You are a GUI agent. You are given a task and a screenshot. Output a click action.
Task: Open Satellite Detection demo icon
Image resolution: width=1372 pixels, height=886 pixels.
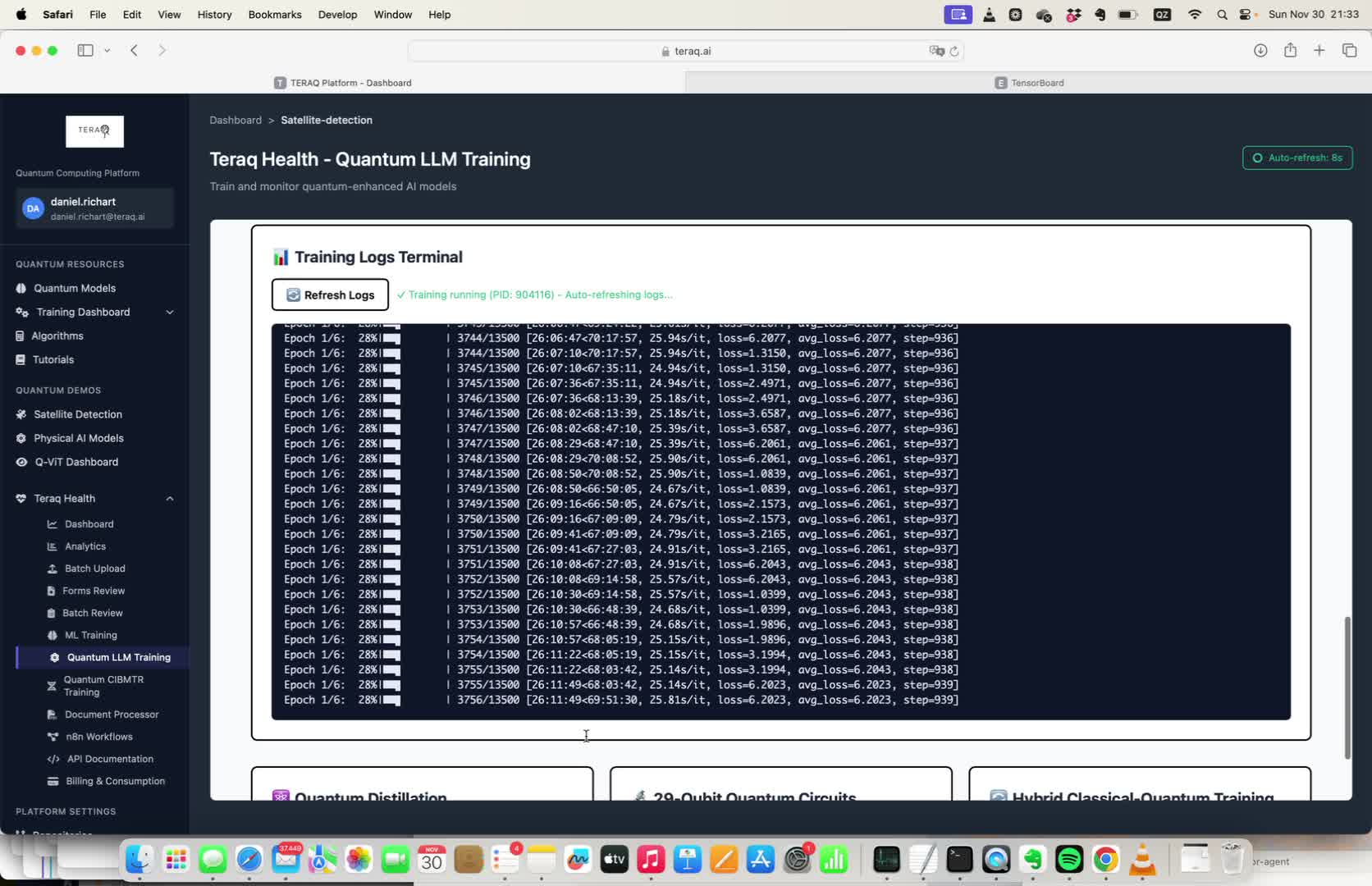click(21, 415)
